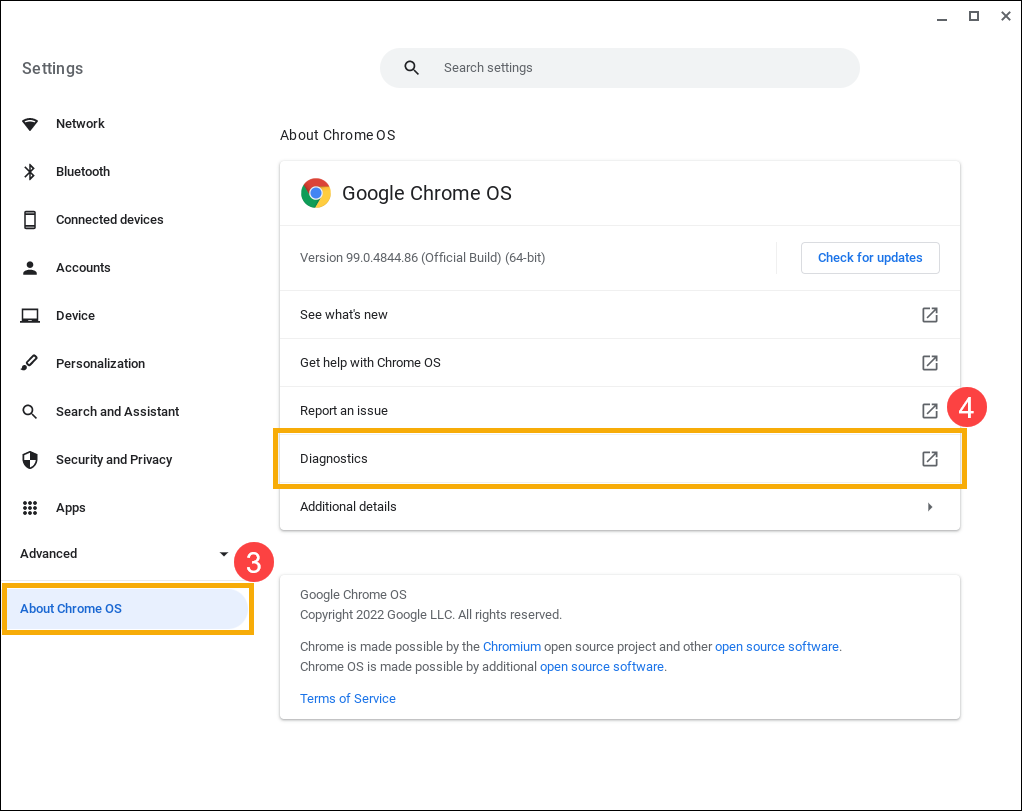The image size is (1022, 811).
Task: Open external link icon for Get help
Action: [929, 362]
